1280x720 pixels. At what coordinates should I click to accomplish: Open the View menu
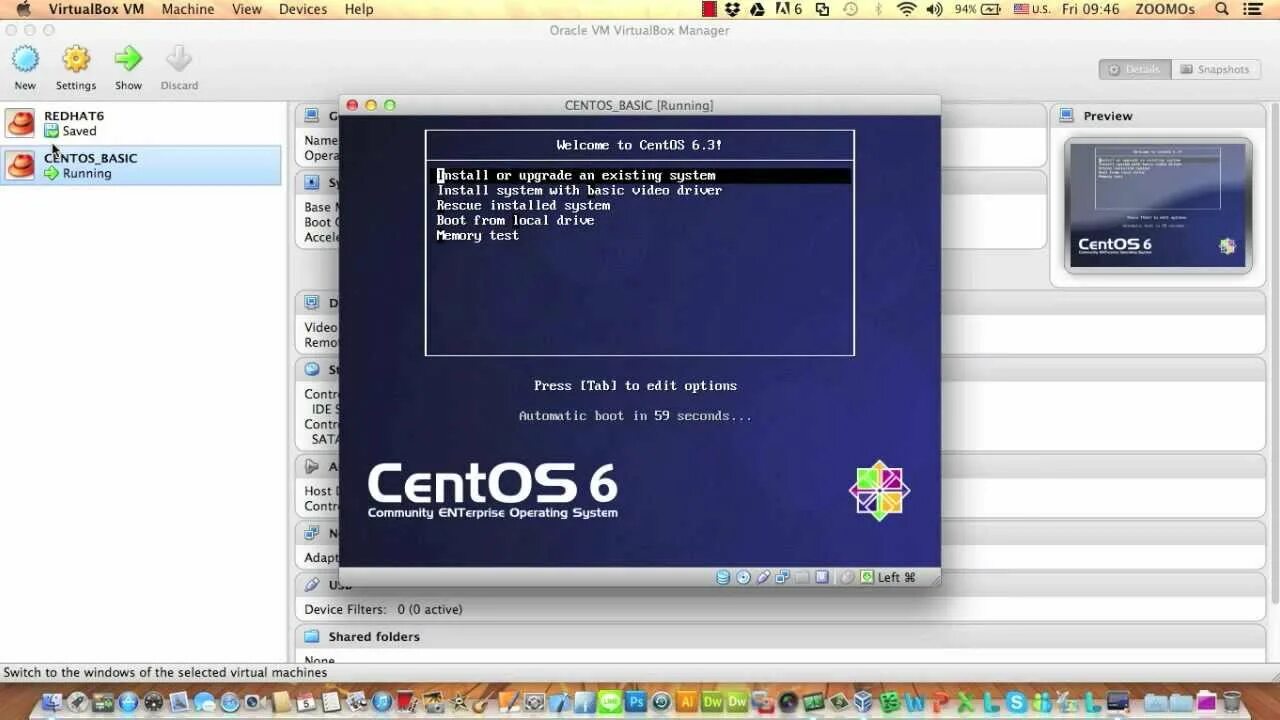pyautogui.click(x=246, y=9)
